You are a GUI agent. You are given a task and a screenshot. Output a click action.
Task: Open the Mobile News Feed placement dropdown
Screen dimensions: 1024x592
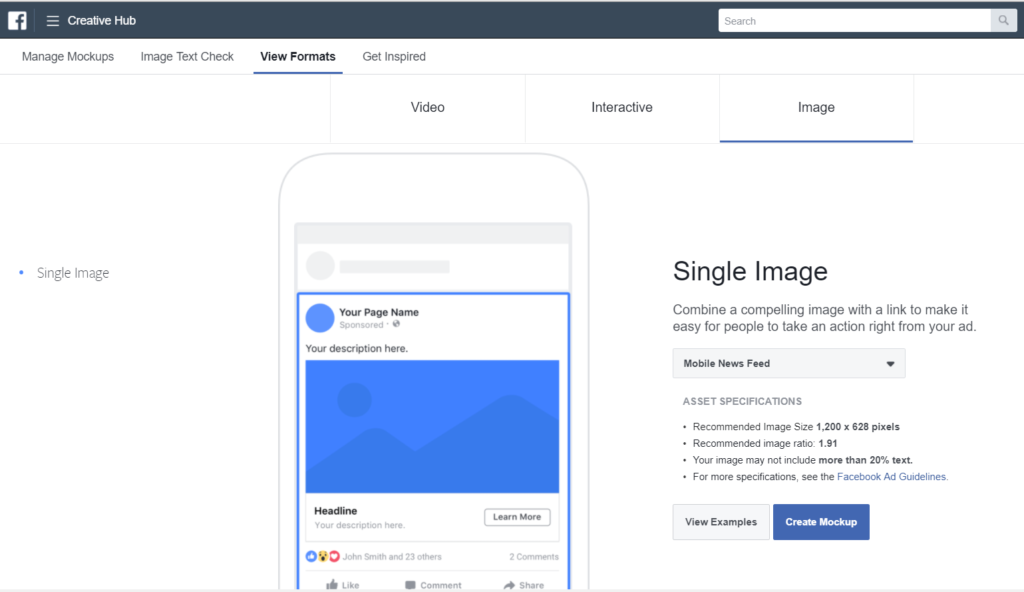(789, 363)
